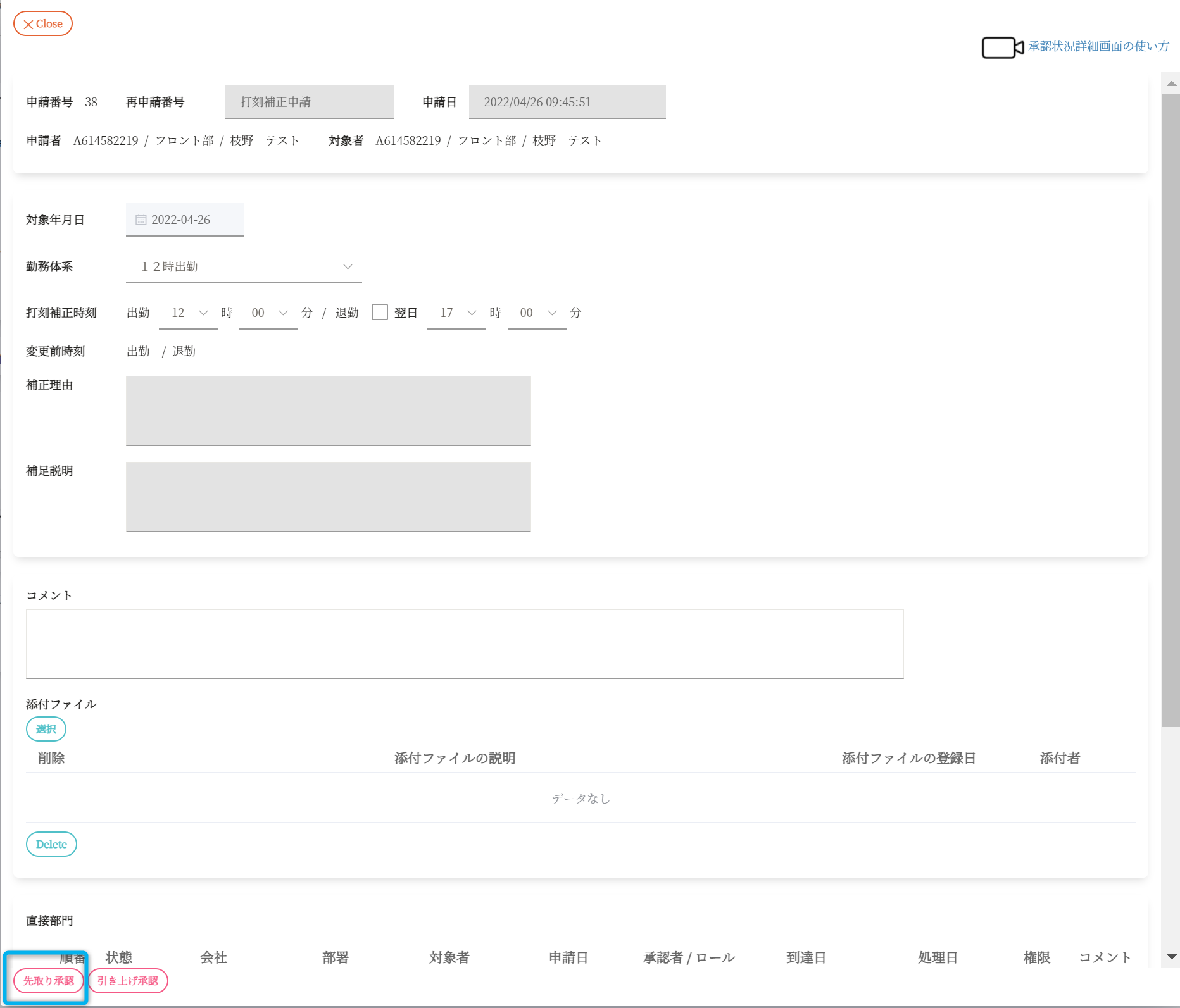Click the 選択 file button
This screenshot has width=1180, height=1008.
click(46, 729)
